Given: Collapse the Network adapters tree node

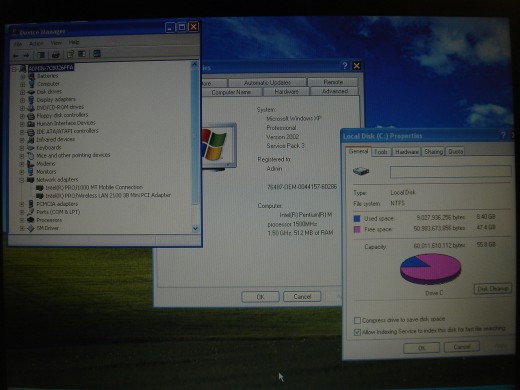Looking at the screenshot, I should pyautogui.click(x=22, y=180).
